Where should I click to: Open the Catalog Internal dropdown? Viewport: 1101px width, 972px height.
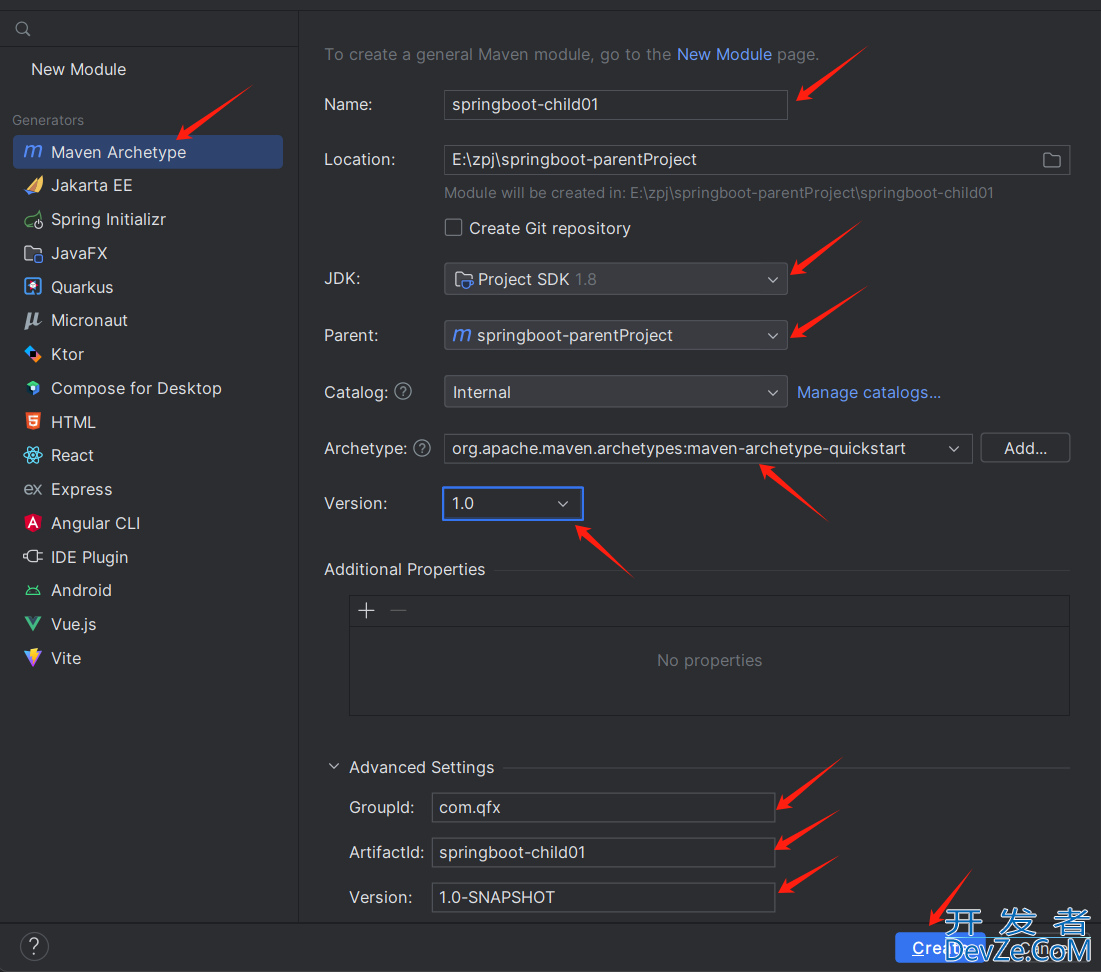pos(615,392)
